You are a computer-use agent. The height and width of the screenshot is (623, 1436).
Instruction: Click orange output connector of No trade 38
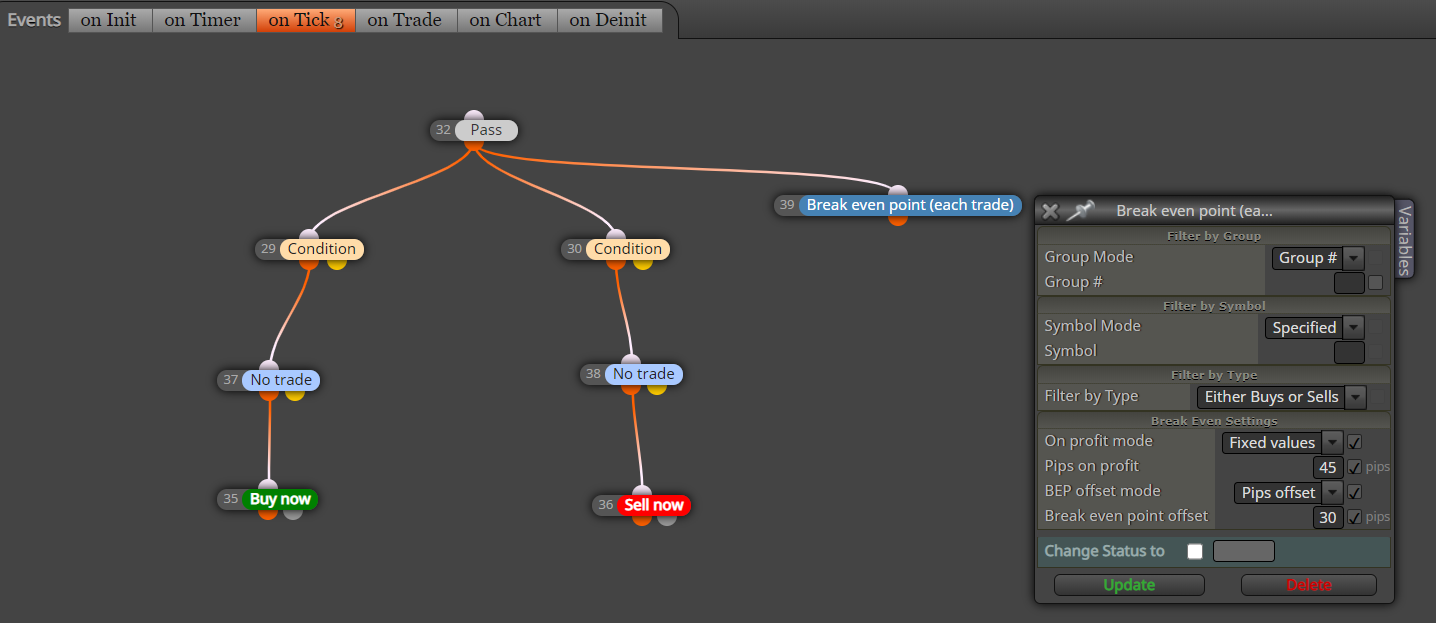[631, 388]
